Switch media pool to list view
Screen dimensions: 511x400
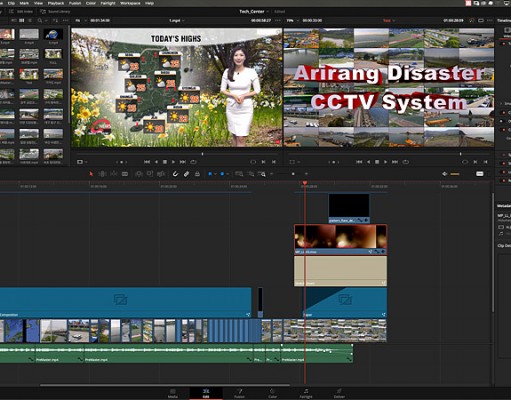click(x=30, y=21)
